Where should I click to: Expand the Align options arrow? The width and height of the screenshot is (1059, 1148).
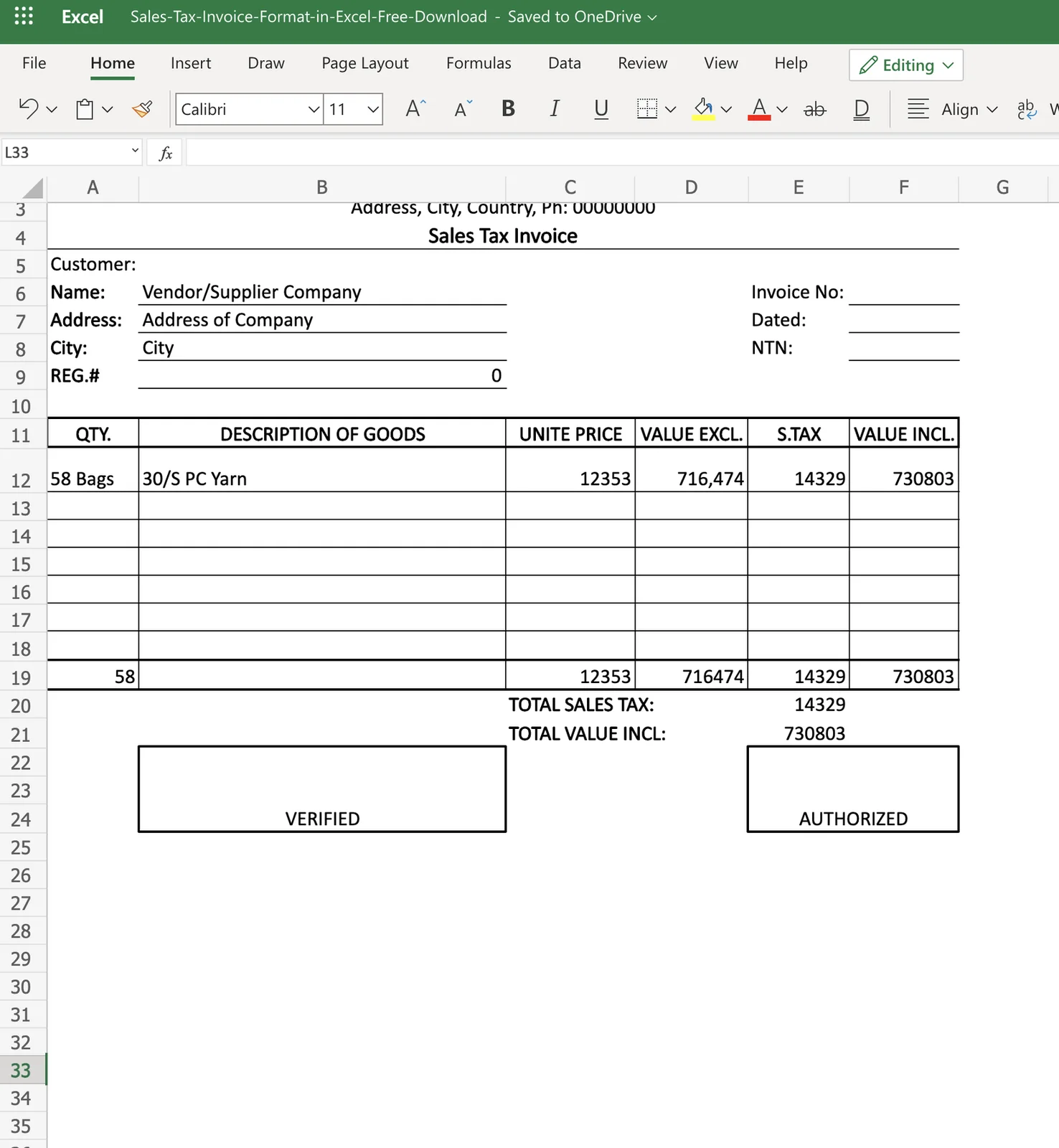pos(992,110)
